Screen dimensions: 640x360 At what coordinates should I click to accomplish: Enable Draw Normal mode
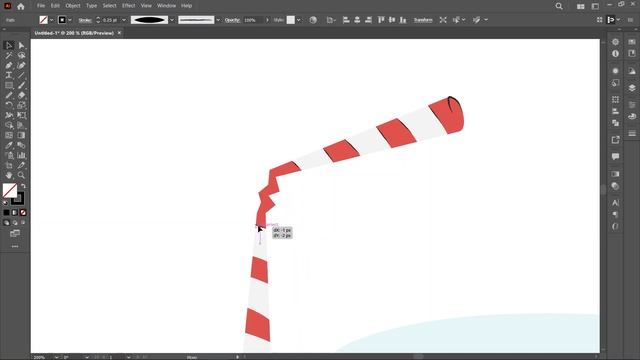click(6, 223)
